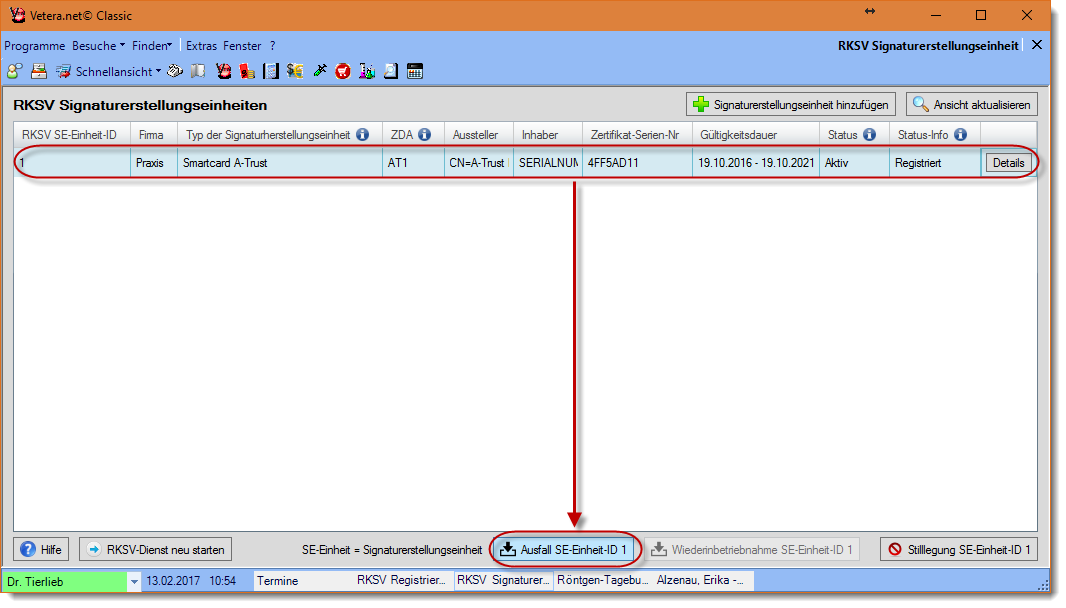The width and height of the screenshot is (1066, 608).
Task: Click the info icon beside the ZDA column
Action: (x=424, y=135)
